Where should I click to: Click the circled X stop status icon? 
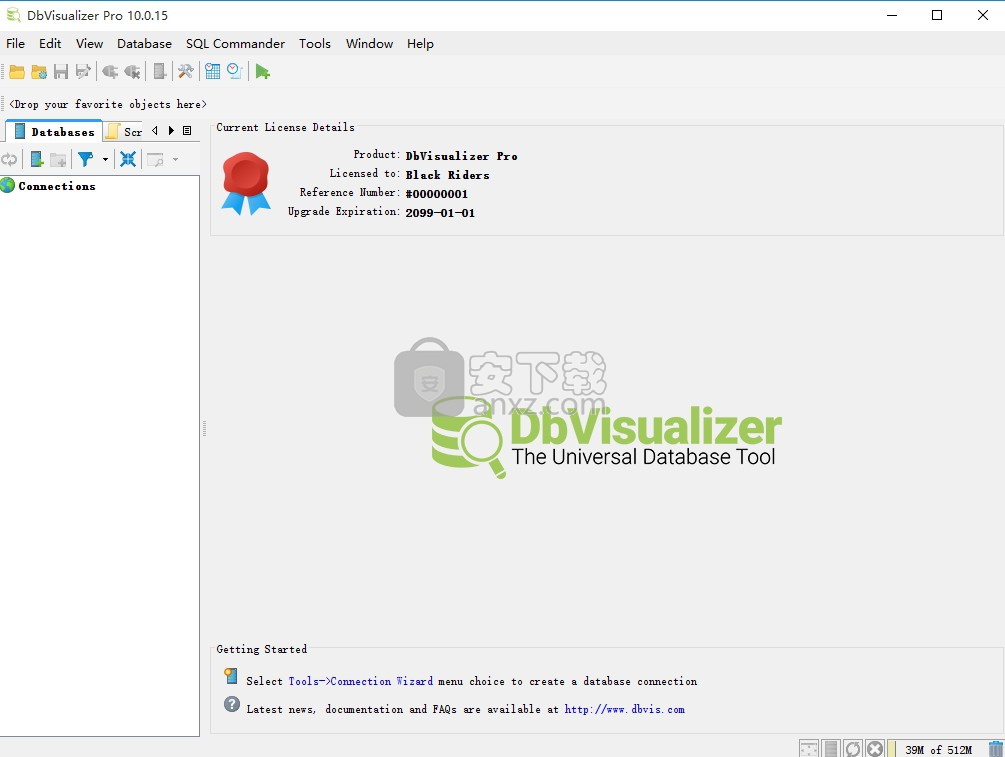point(875,749)
